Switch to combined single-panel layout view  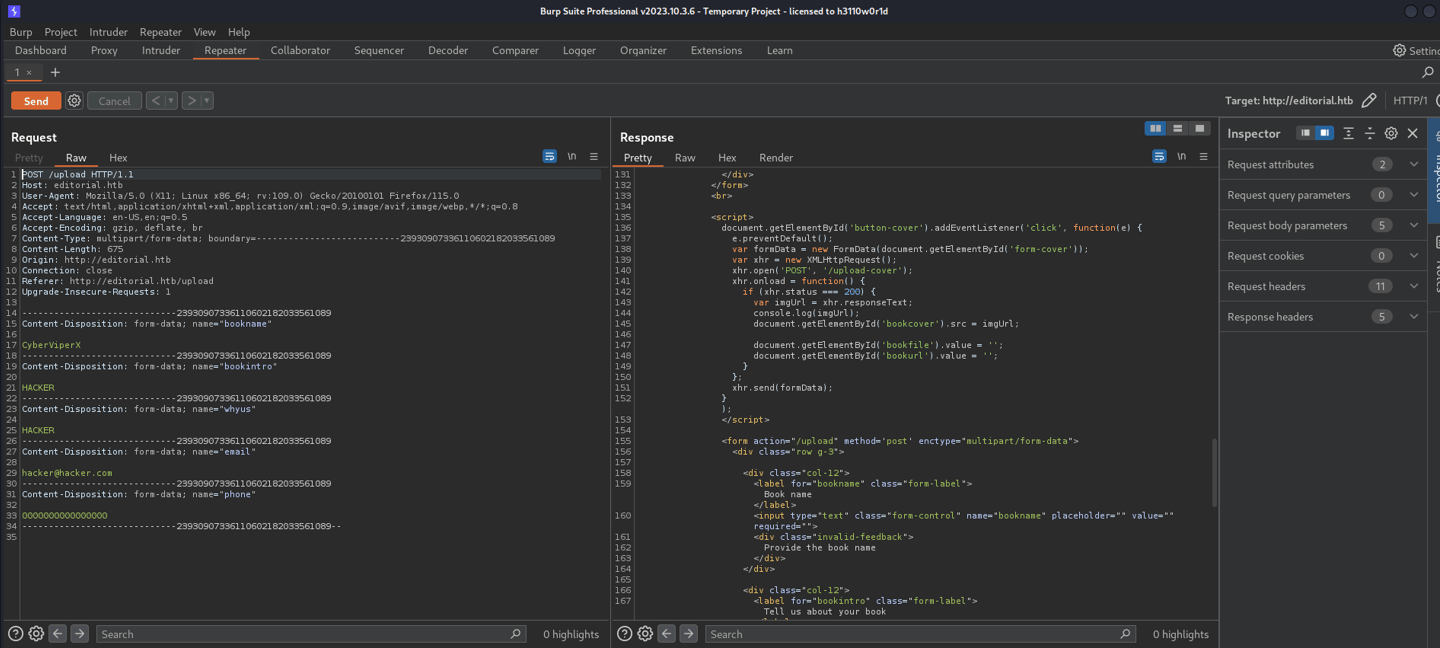1199,128
